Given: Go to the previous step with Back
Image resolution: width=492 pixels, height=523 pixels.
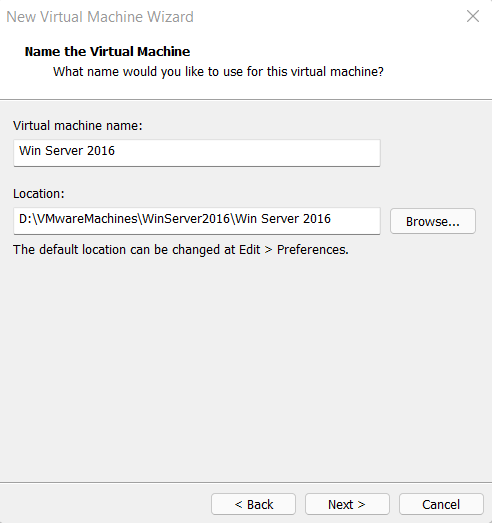Looking at the screenshot, I should [254, 504].
